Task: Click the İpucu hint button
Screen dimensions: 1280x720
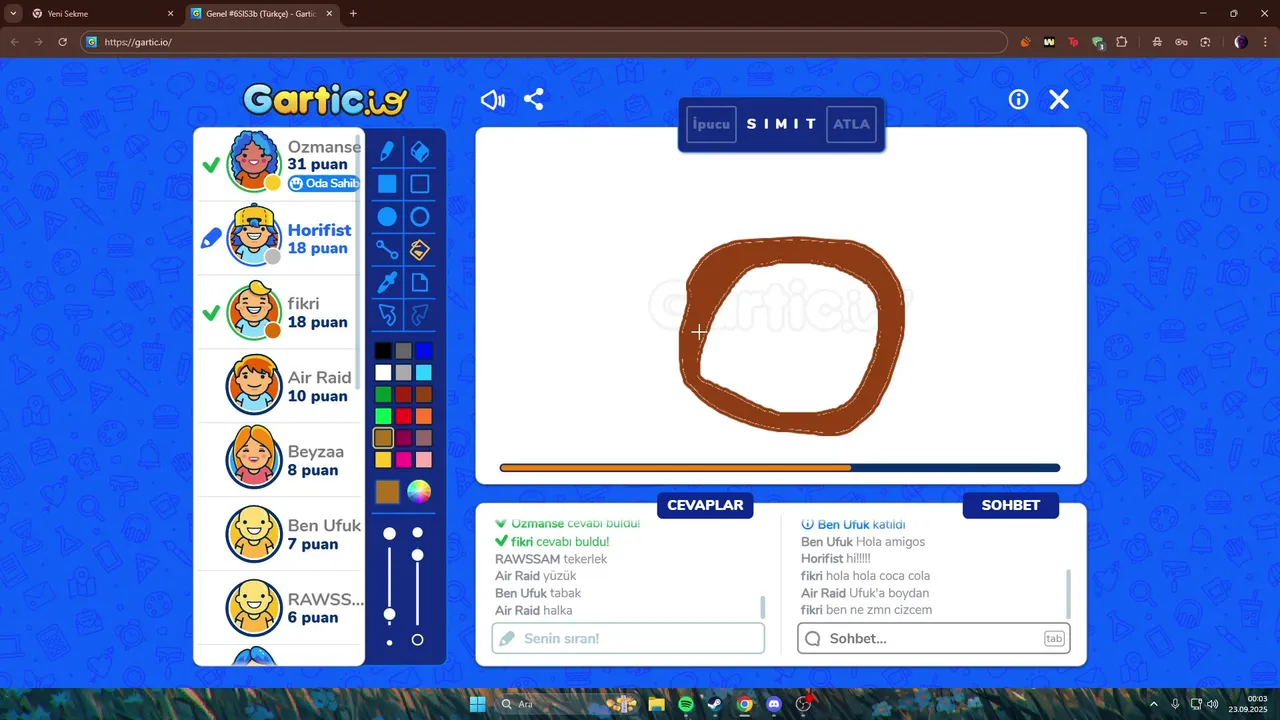Action: (712, 124)
